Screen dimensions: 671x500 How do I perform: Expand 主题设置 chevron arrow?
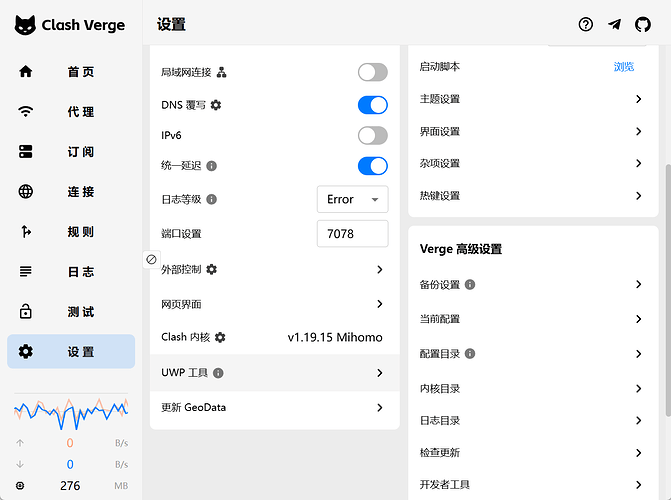click(x=638, y=99)
